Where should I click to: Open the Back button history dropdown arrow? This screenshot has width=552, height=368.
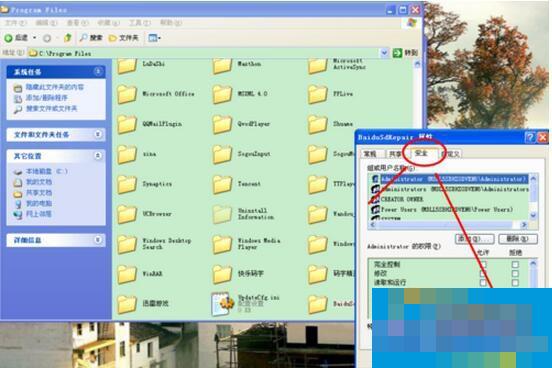pyautogui.click(x=34, y=38)
